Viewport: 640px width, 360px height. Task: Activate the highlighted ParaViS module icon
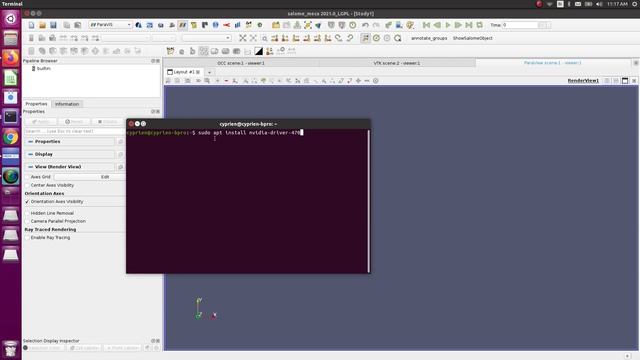pos(182,25)
